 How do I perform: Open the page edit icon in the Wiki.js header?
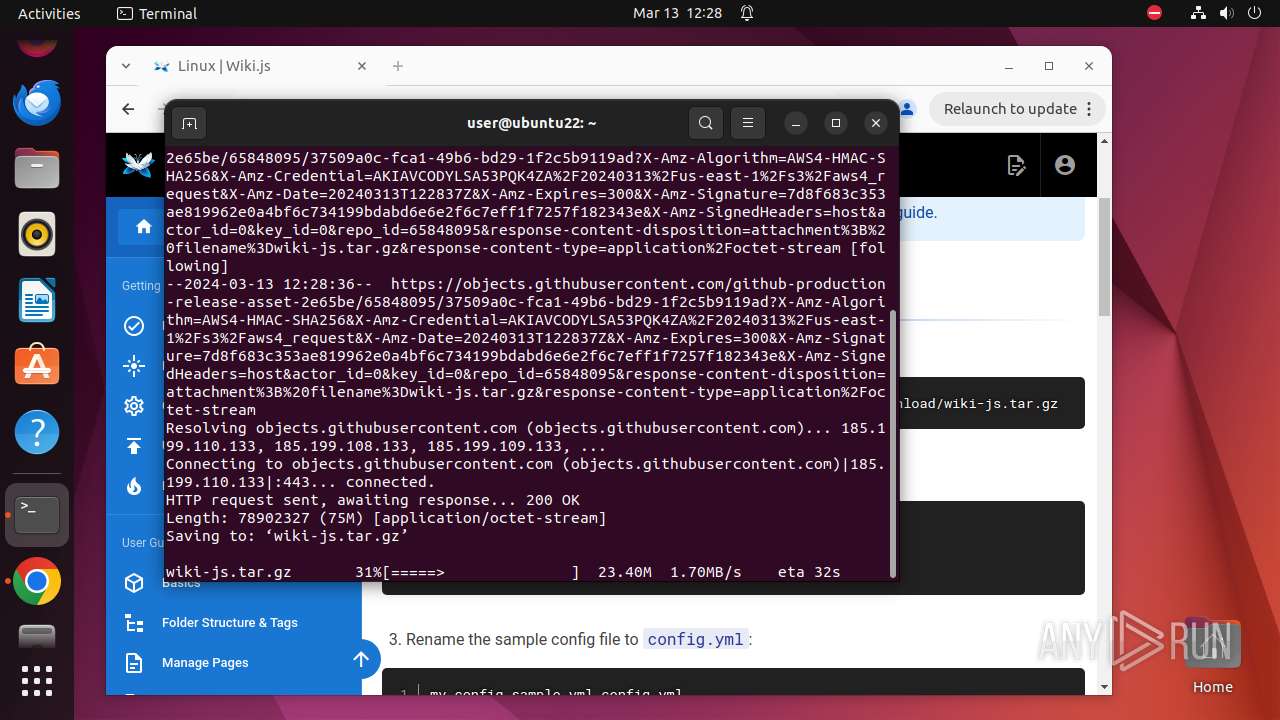[x=1017, y=165]
